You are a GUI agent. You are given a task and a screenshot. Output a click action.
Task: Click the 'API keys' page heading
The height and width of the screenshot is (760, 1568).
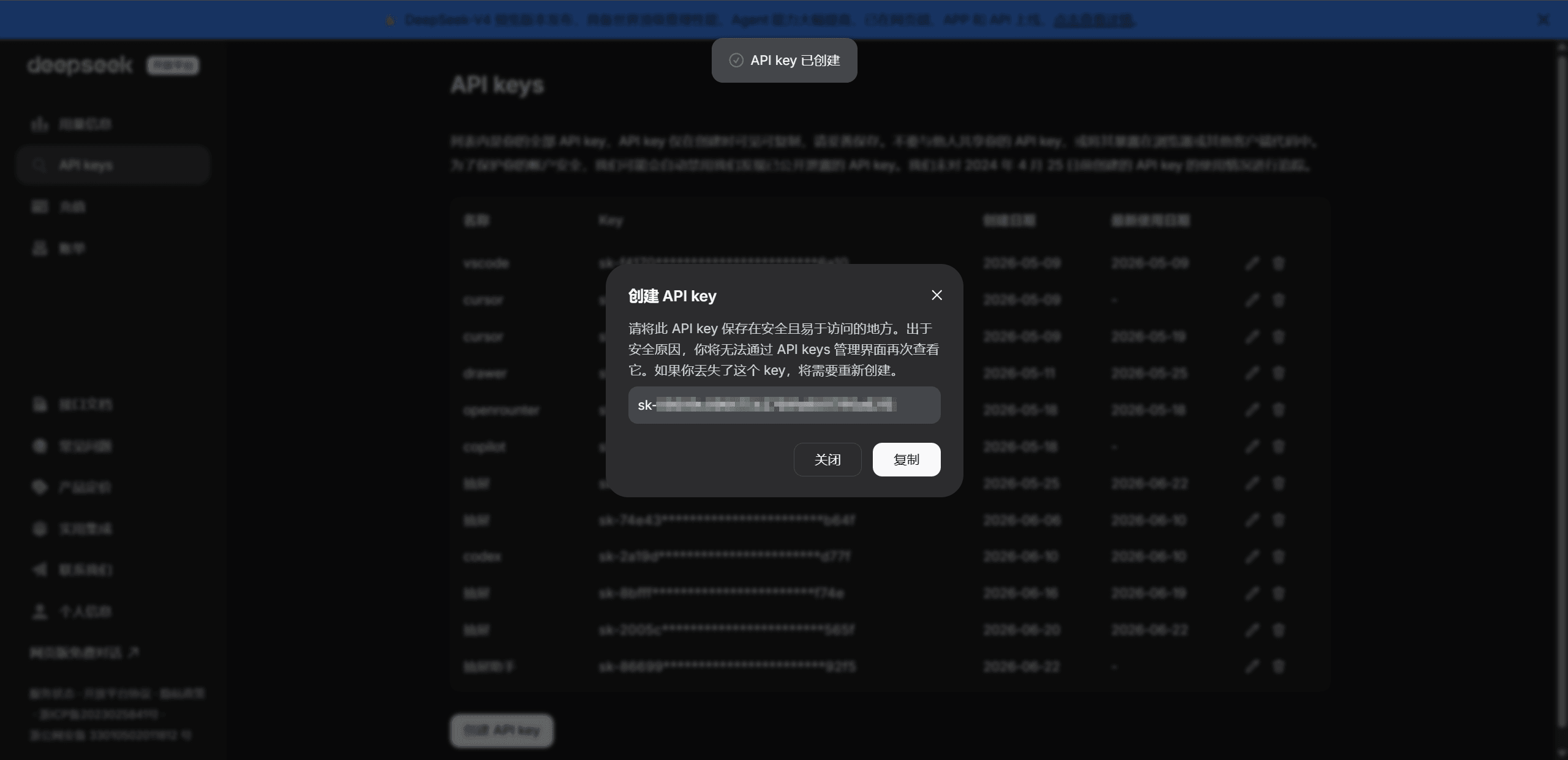point(497,85)
